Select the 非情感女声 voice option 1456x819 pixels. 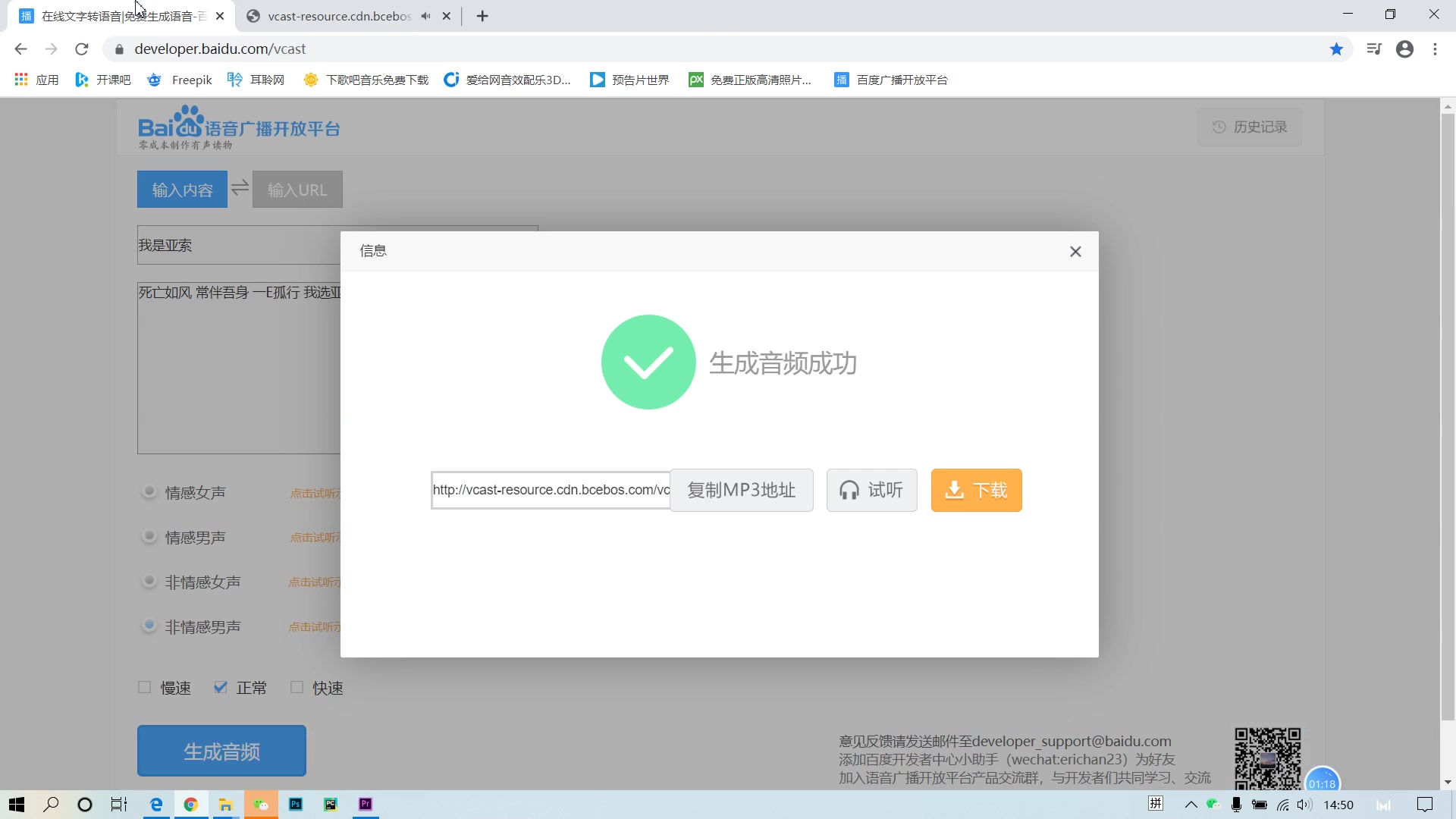tap(149, 581)
